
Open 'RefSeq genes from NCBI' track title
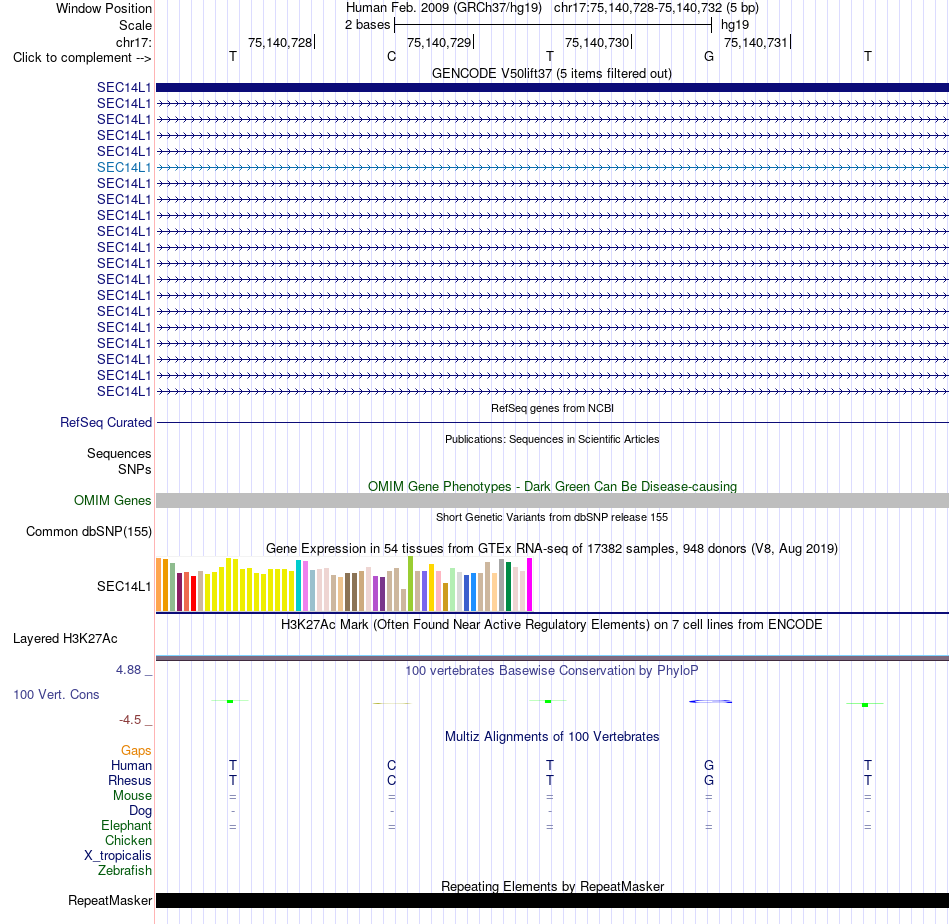pyautogui.click(x=552, y=408)
